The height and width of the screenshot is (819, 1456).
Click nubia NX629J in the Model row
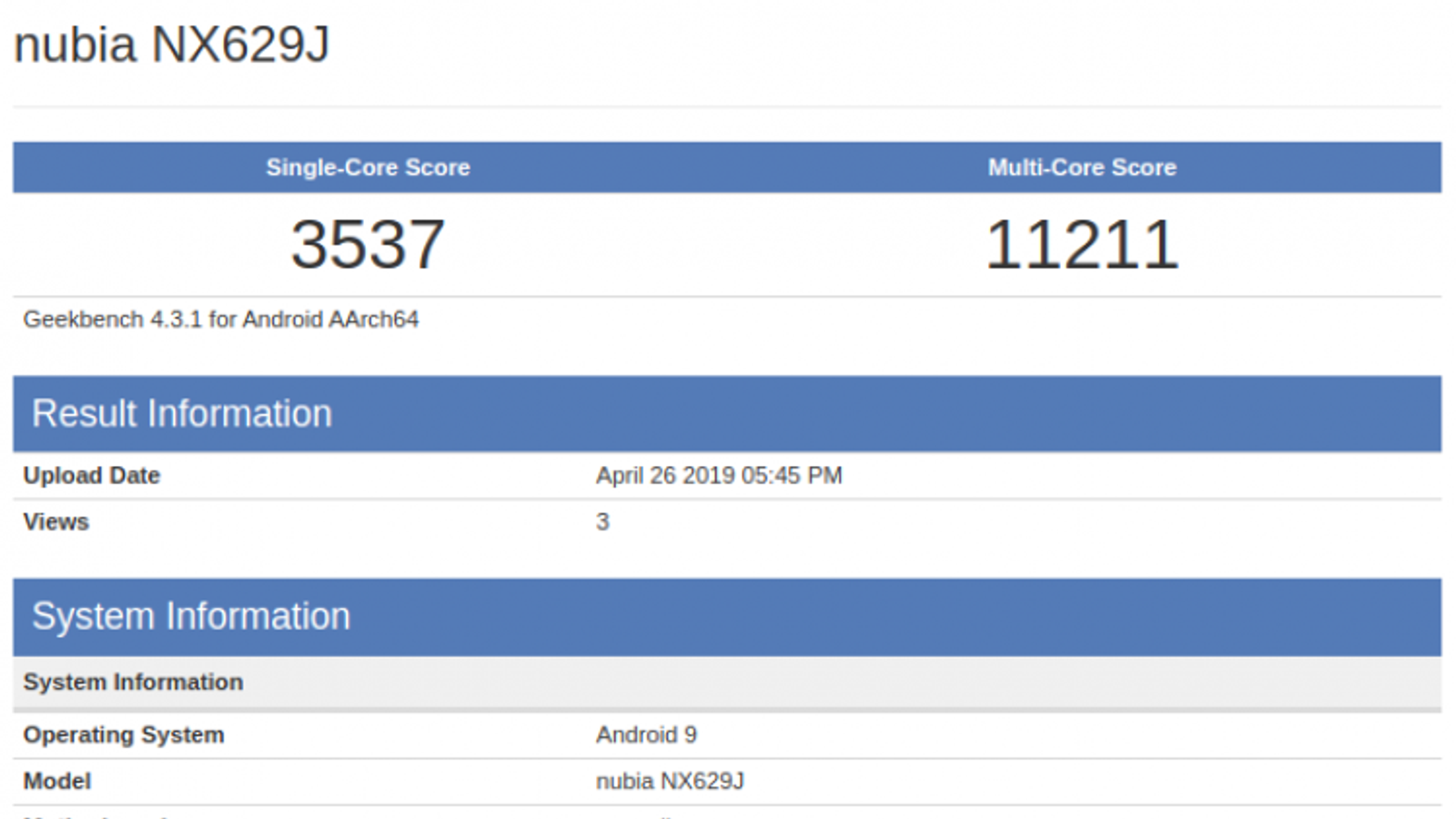pyautogui.click(x=670, y=781)
